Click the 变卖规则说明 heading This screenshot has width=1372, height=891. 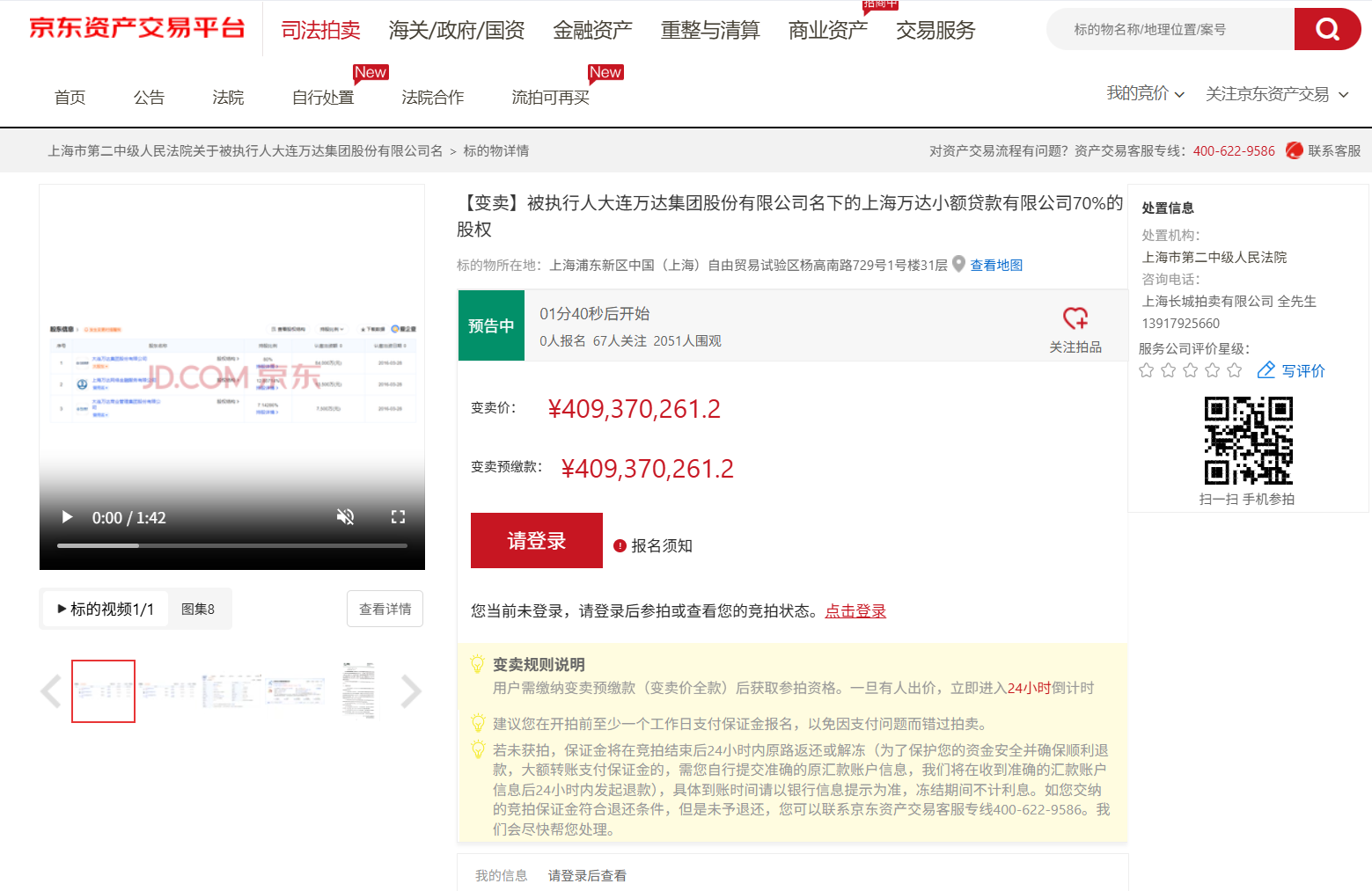(539, 665)
